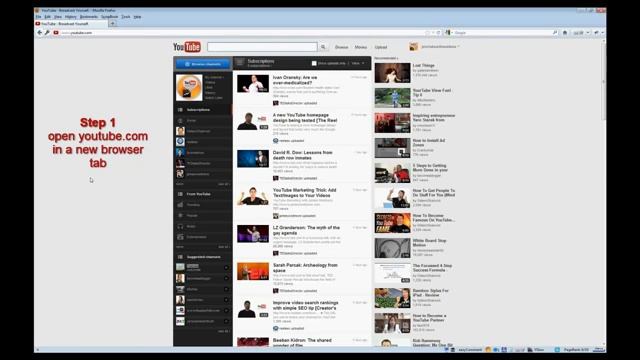Open the Tools menu
Viewport: 640px width, 360px height.
[x=126, y=17]
